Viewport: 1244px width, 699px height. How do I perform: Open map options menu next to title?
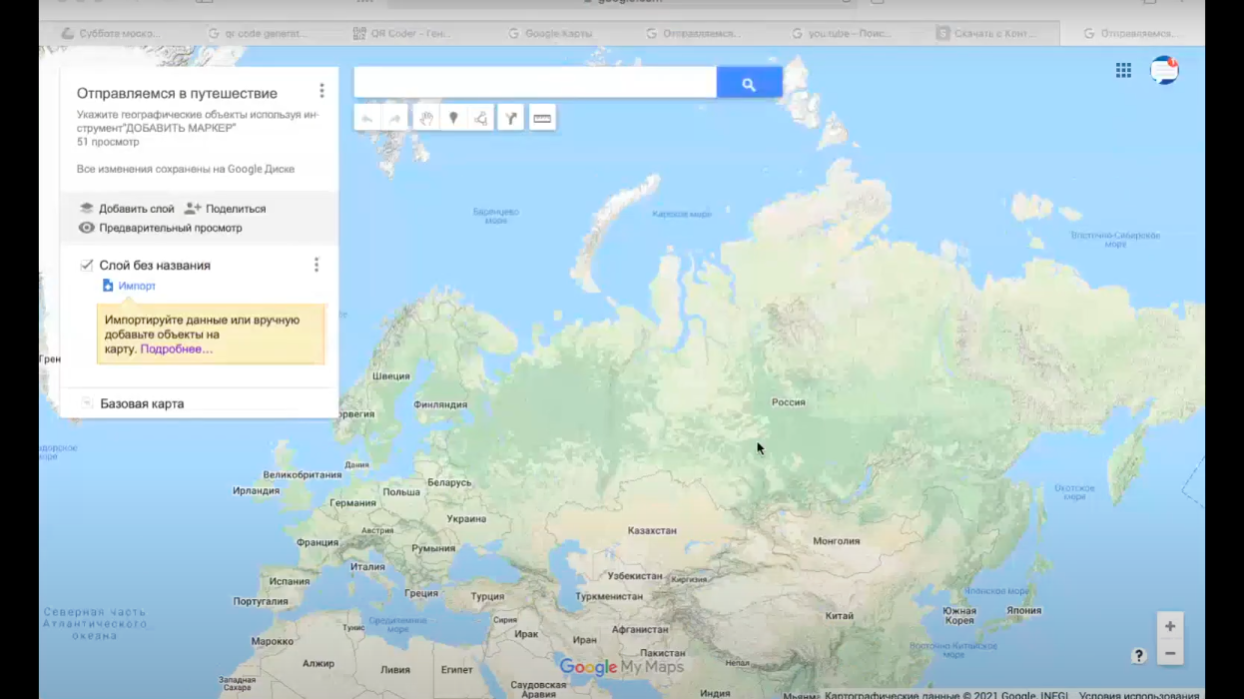point(321,91)
